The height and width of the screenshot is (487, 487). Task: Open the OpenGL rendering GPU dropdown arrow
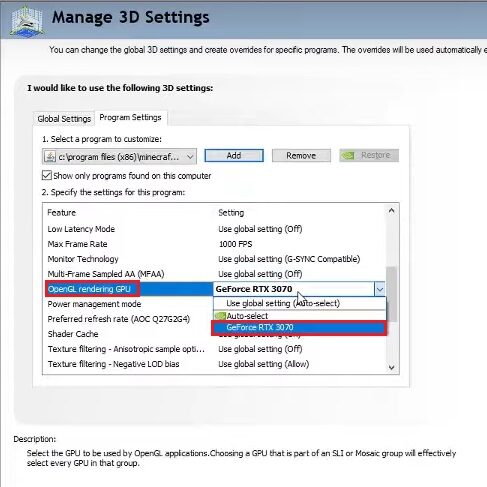380,289
